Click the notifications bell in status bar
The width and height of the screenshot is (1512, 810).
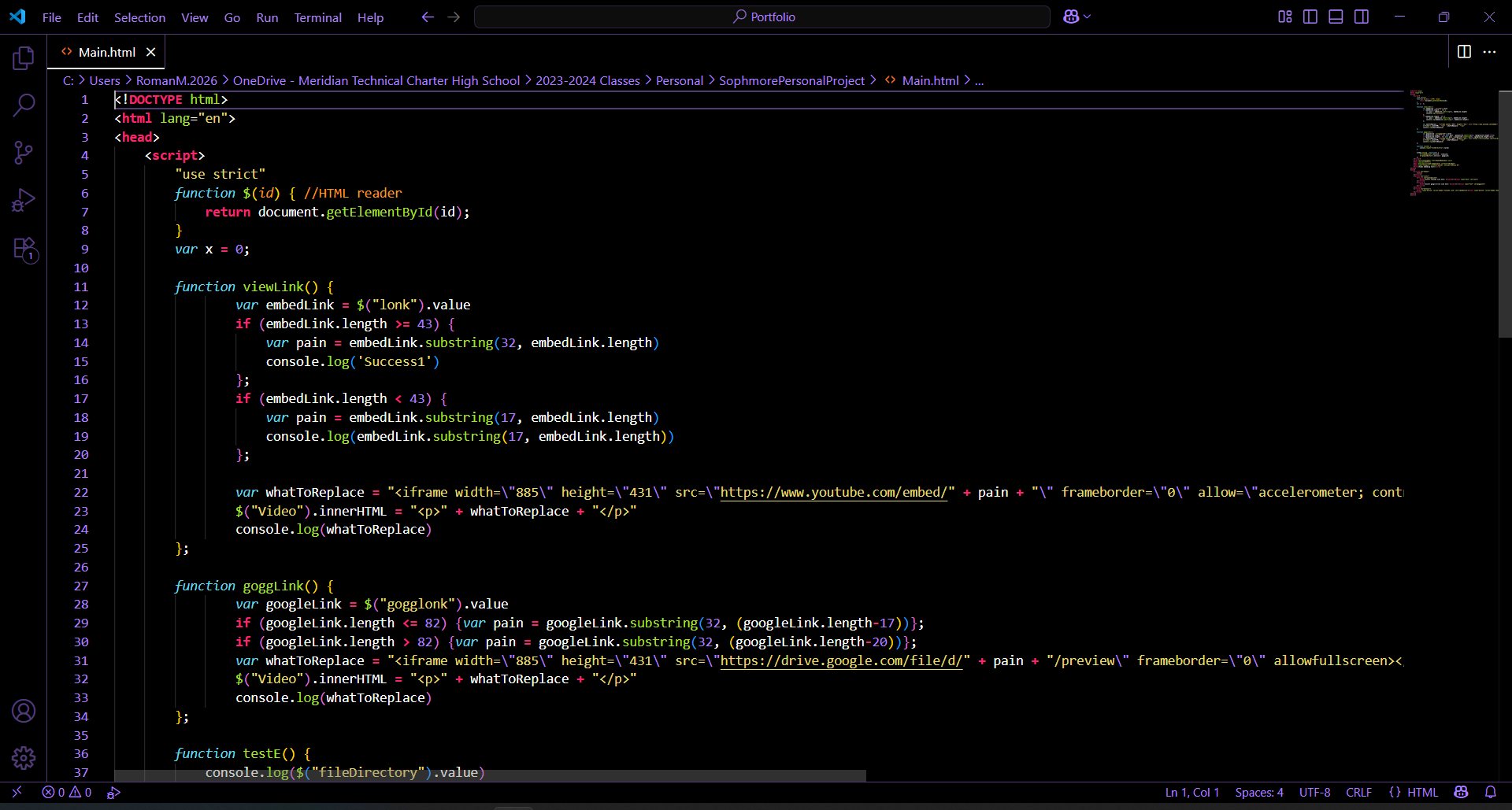click(1490, 793)
